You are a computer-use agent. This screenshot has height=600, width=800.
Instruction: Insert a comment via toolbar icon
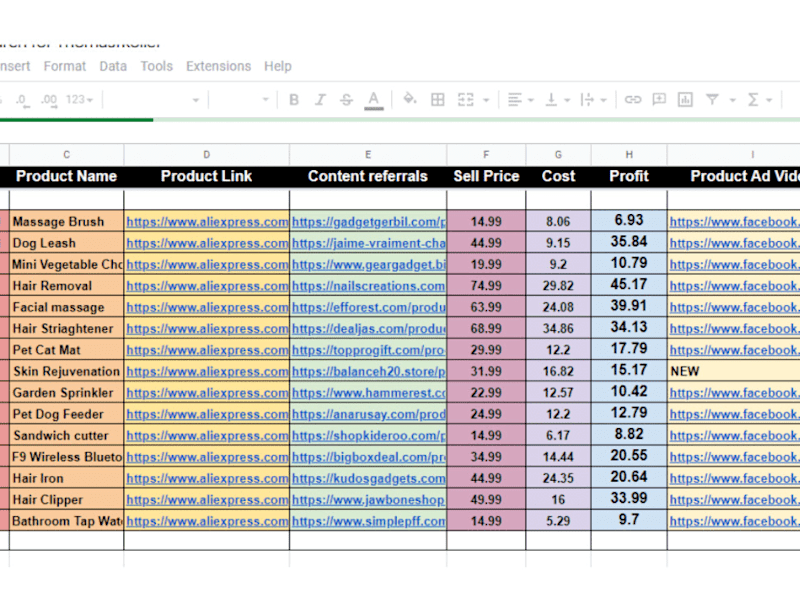tap(659, 99)
